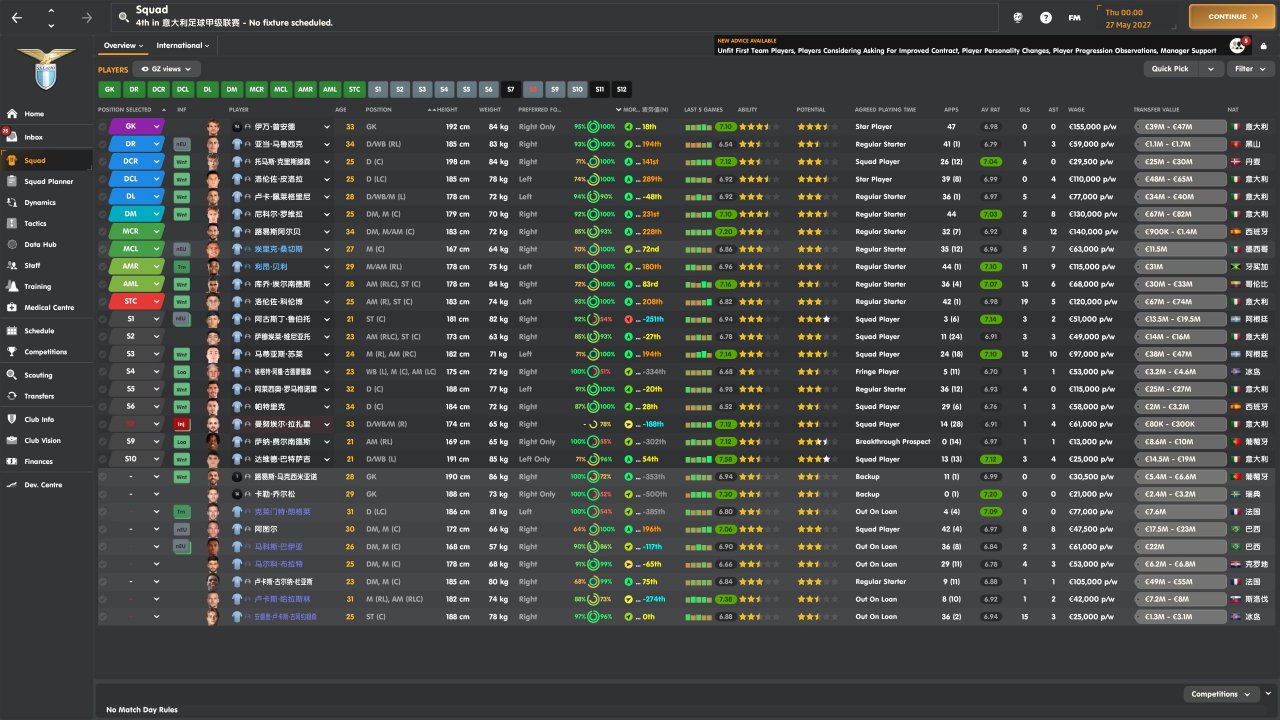Click the staff advice avatar icon
1280x720 pixels.
click(1237, 46)
